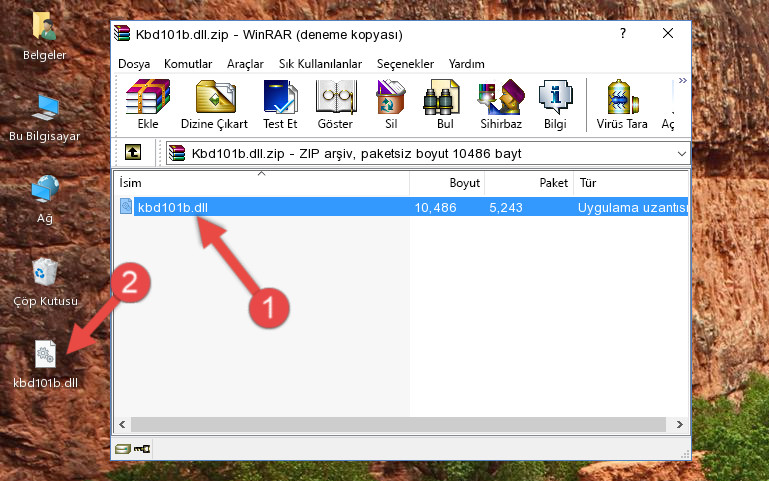Sort by the Paket column header
Image resolution: width=769 pixels, height=481 pixels.
[529, 183]
